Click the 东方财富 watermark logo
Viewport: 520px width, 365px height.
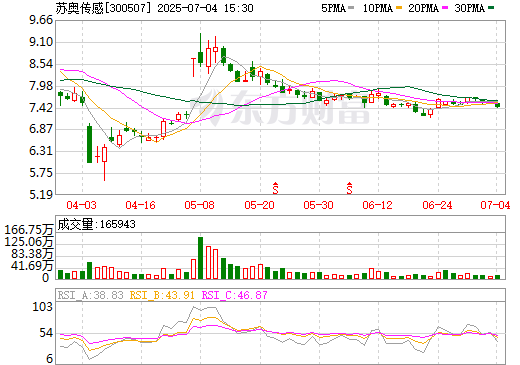coord(283,108)
